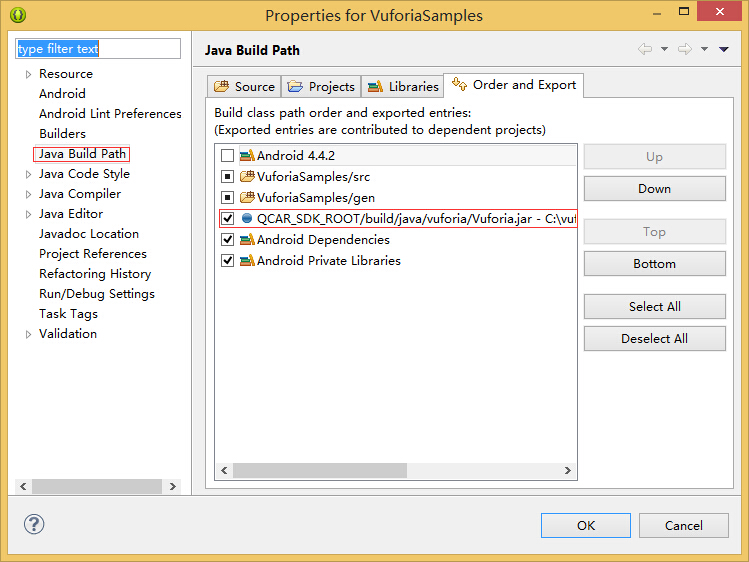Select Android Lint Preferences

[110, 114]
